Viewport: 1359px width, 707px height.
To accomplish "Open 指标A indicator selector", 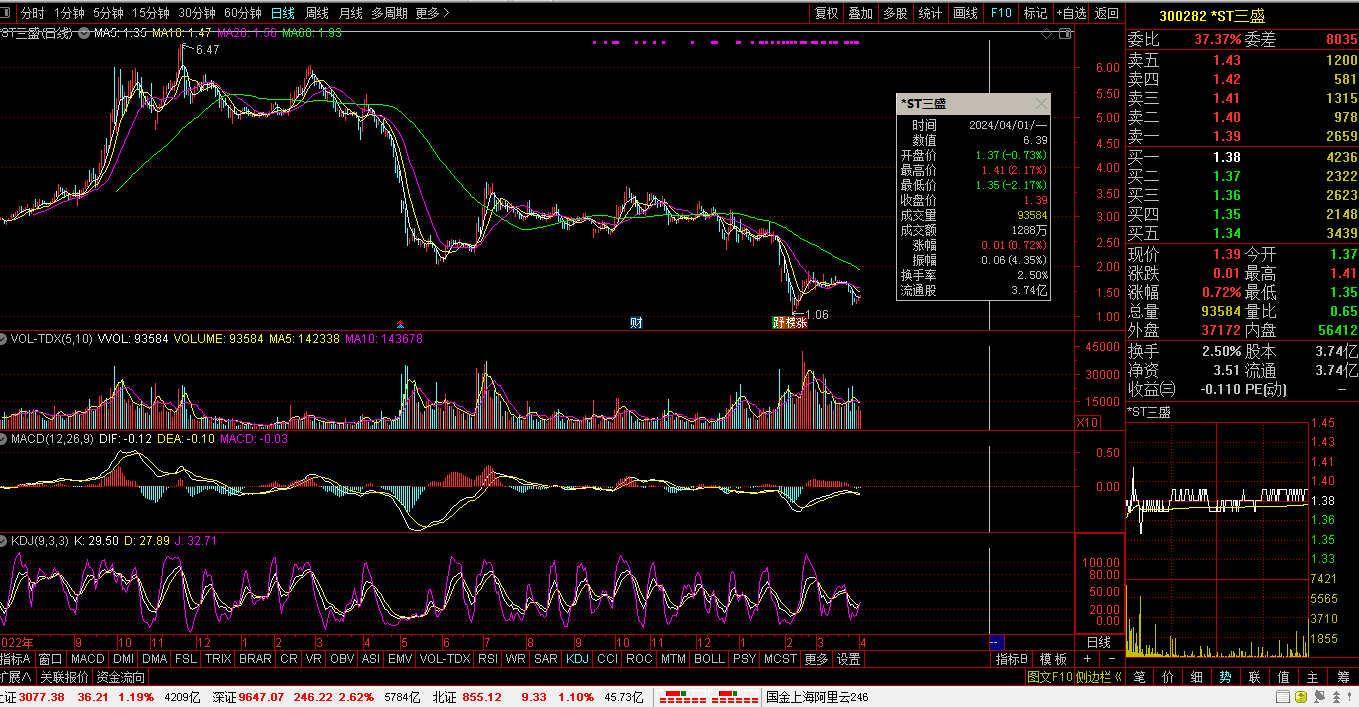I will pyautogui.click(x=17, y=660).
